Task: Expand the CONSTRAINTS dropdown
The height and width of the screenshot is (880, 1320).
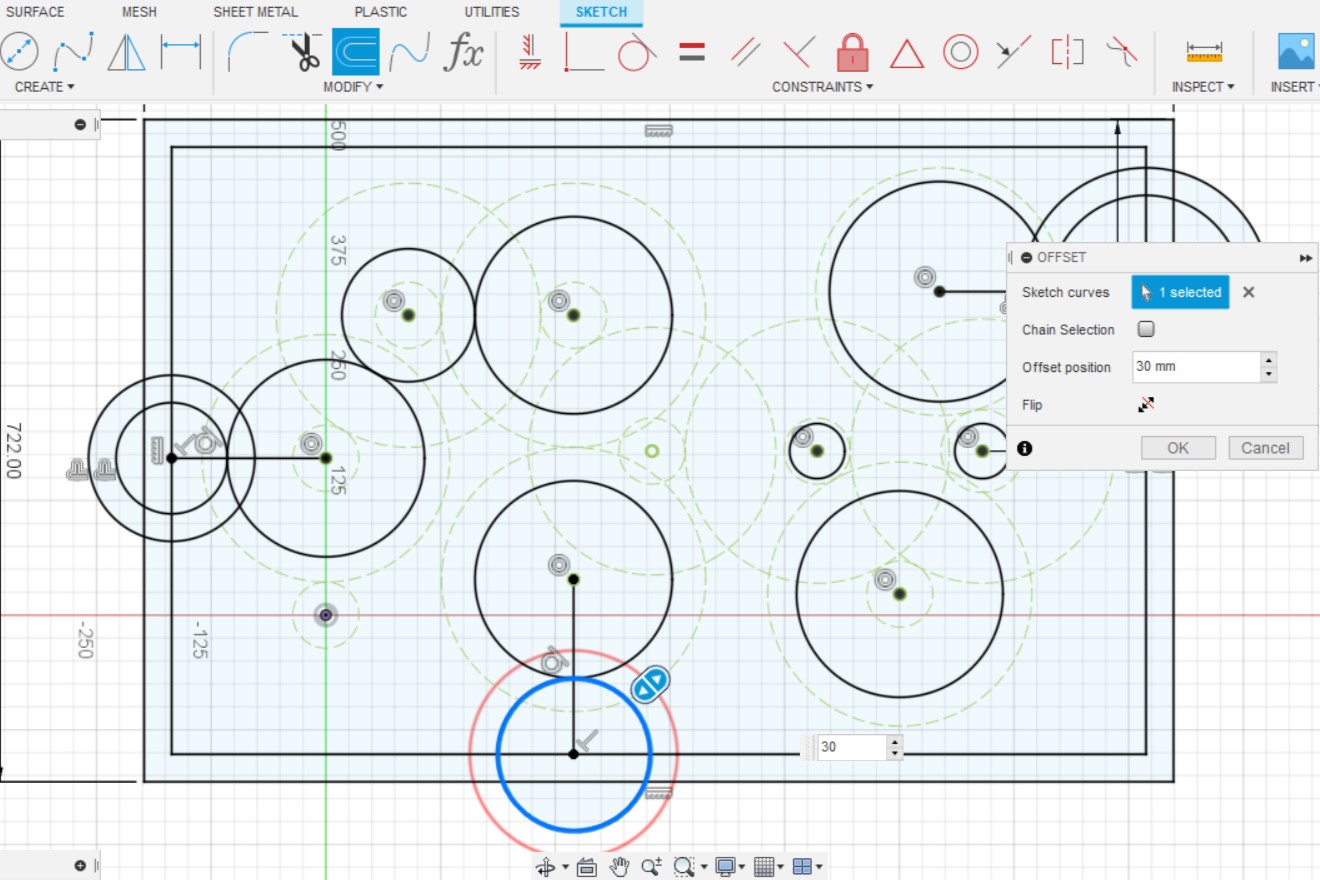Action: point(820,87)
